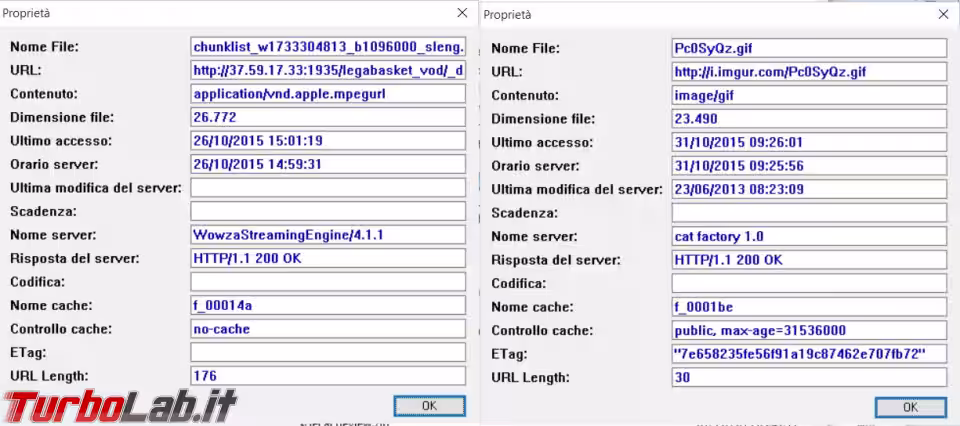This screenshot has height=426, width=960.
Task: Click empty Scadenza field in left dialog
Action: tap(328, 211)
